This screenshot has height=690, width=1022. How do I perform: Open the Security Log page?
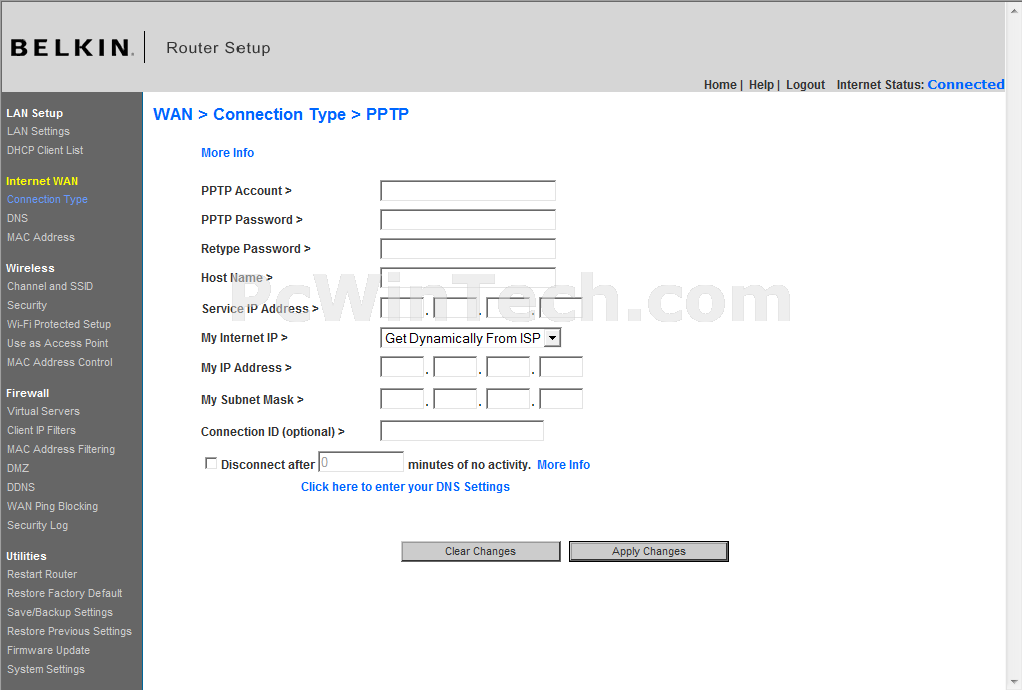pos(38,525)
